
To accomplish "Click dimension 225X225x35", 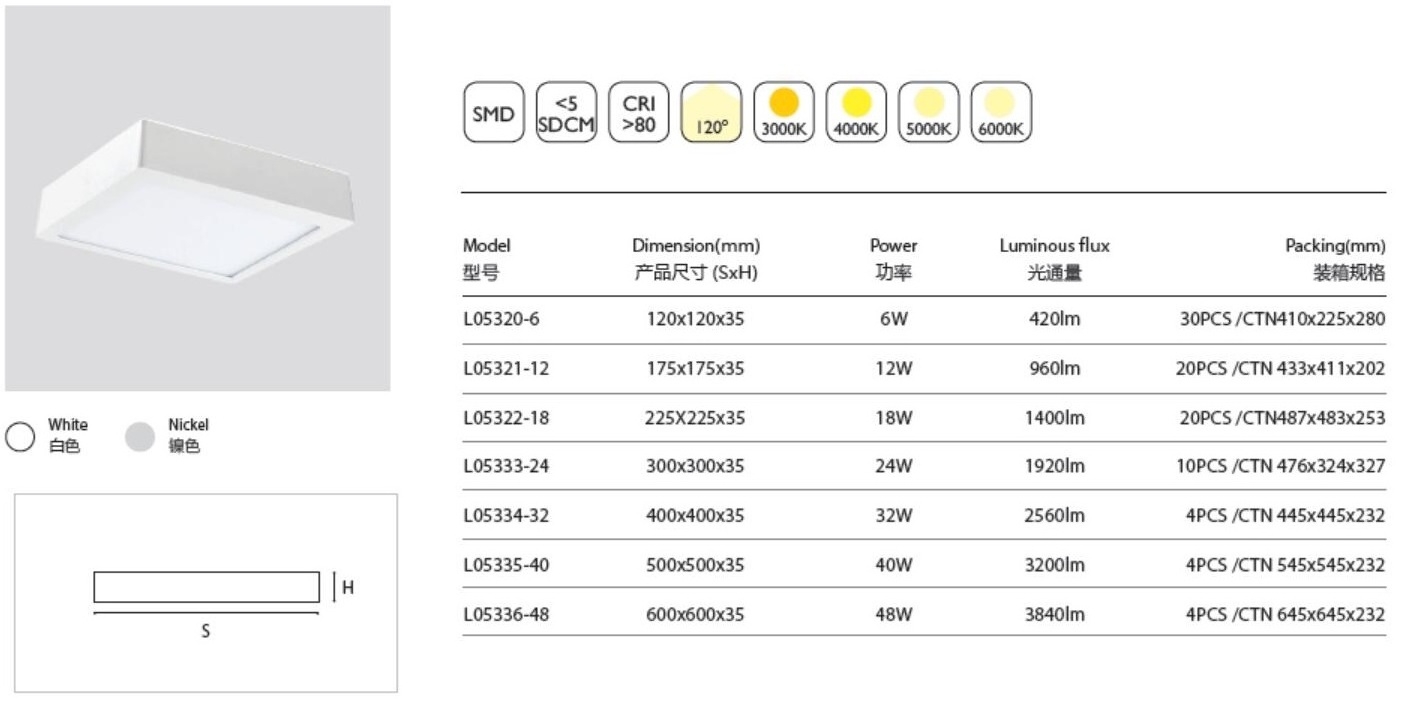I will pyautogui.click(x=695, y=418).
